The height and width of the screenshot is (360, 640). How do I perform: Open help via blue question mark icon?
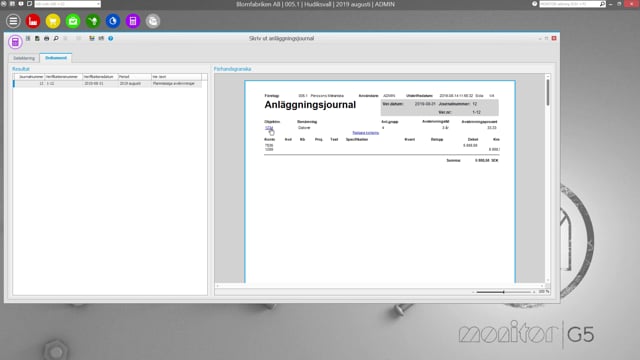point(111,38)
